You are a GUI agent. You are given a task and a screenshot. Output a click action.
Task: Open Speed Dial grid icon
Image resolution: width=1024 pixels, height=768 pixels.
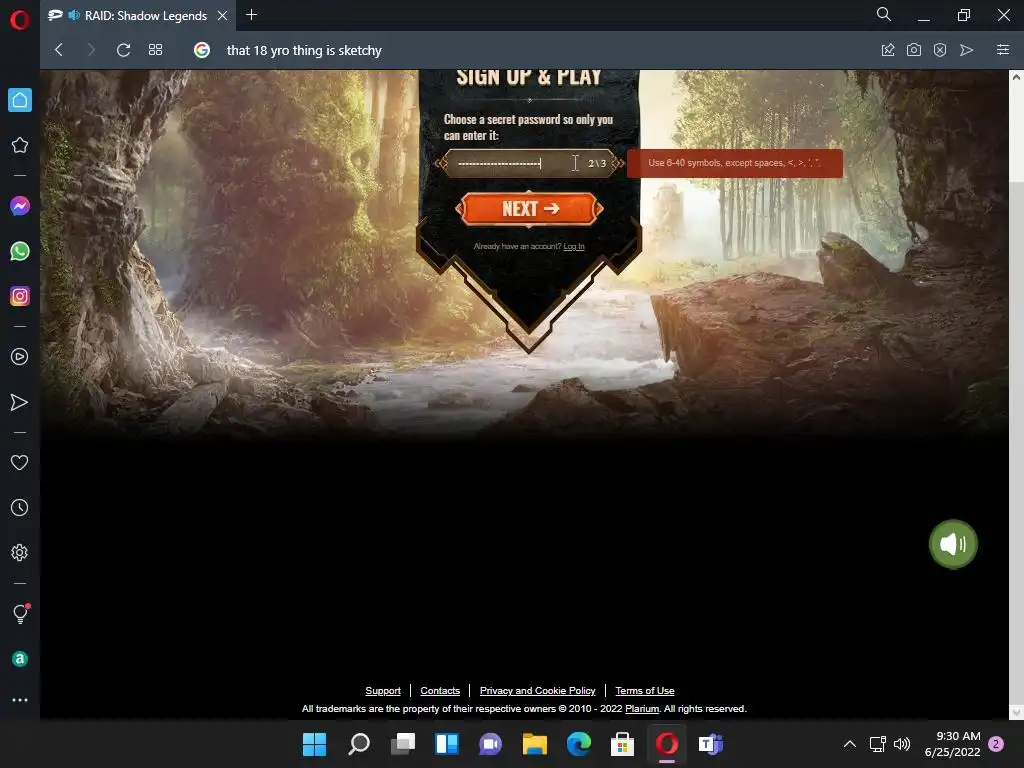click(155, 50)
